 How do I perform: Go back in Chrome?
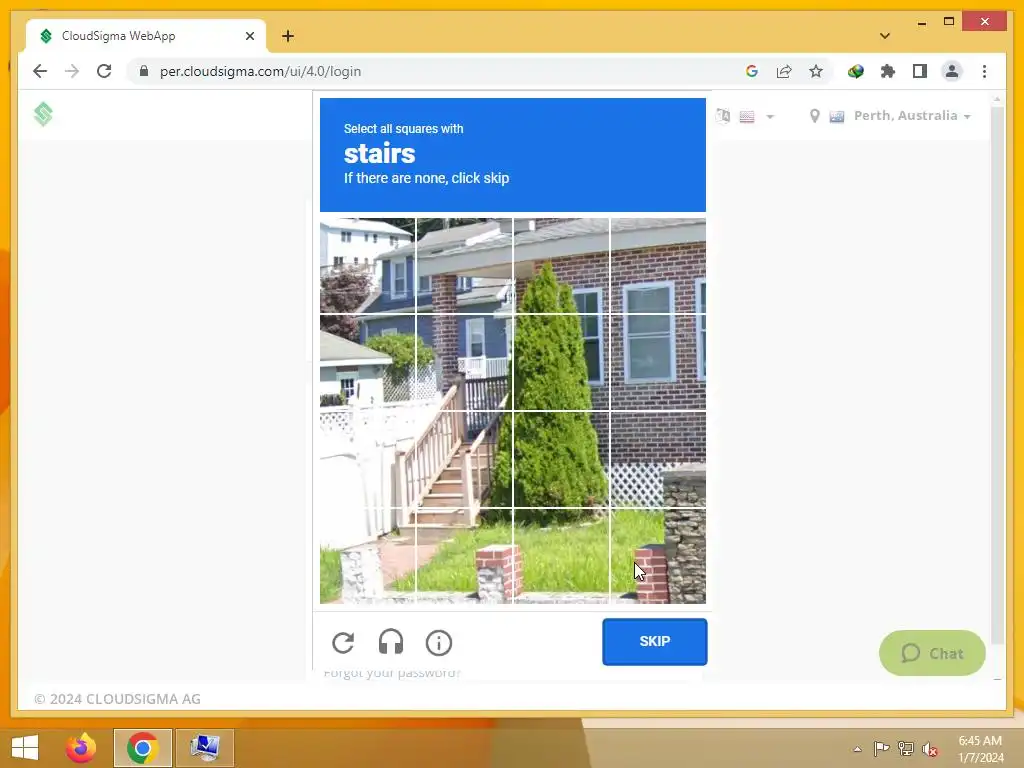click(40, 71)
